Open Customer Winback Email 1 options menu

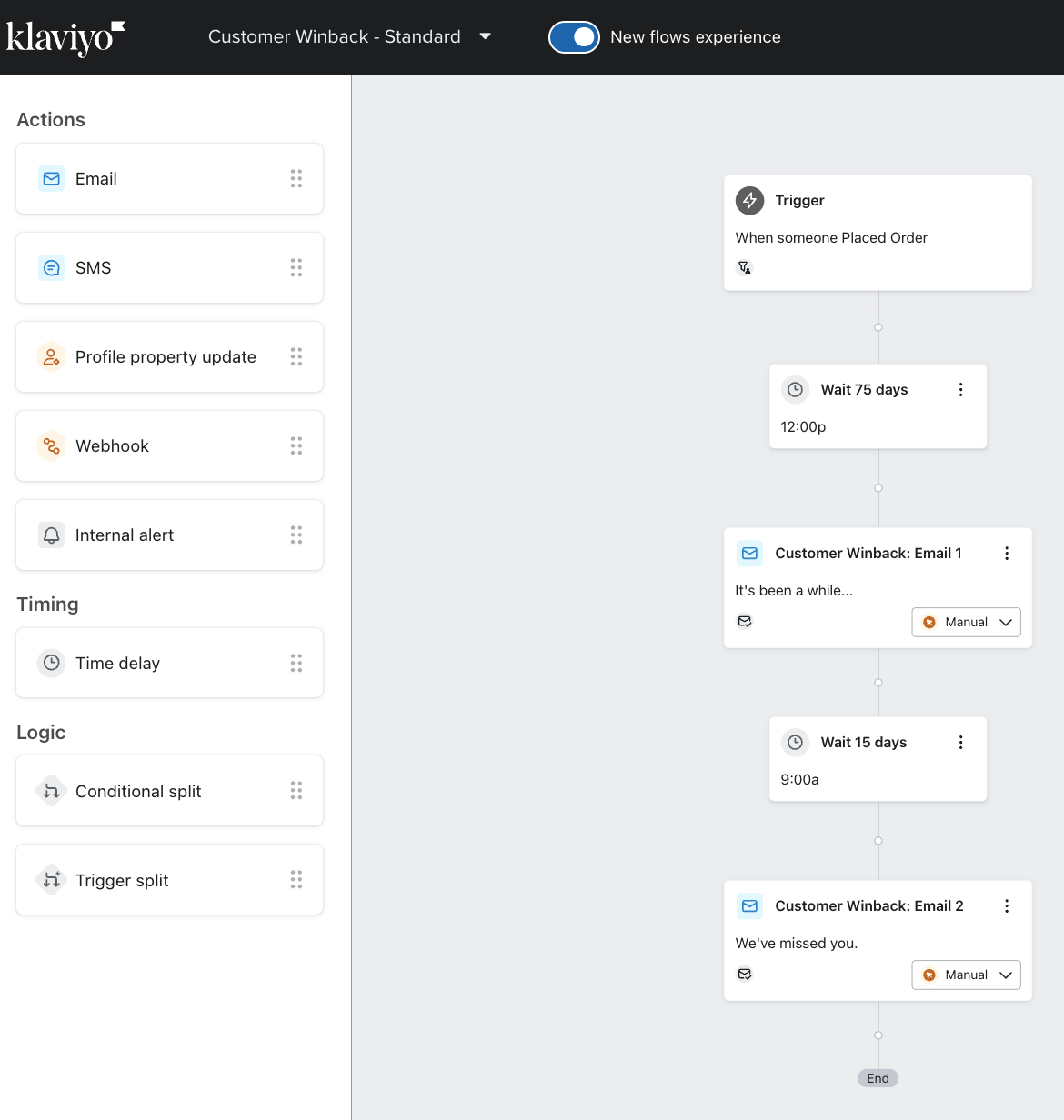click(1006, 554)
